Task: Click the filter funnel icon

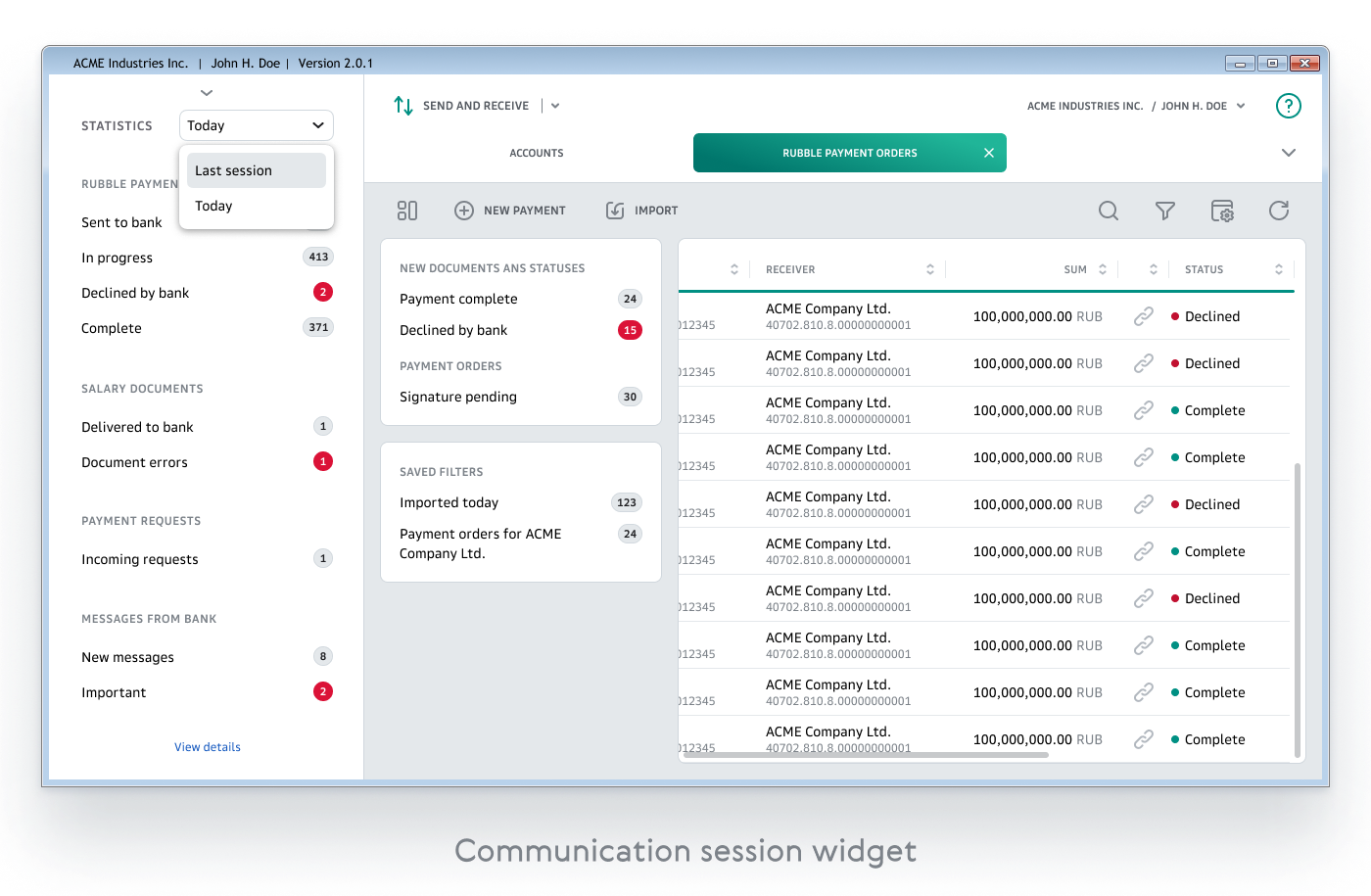Action: (1164, 211)
